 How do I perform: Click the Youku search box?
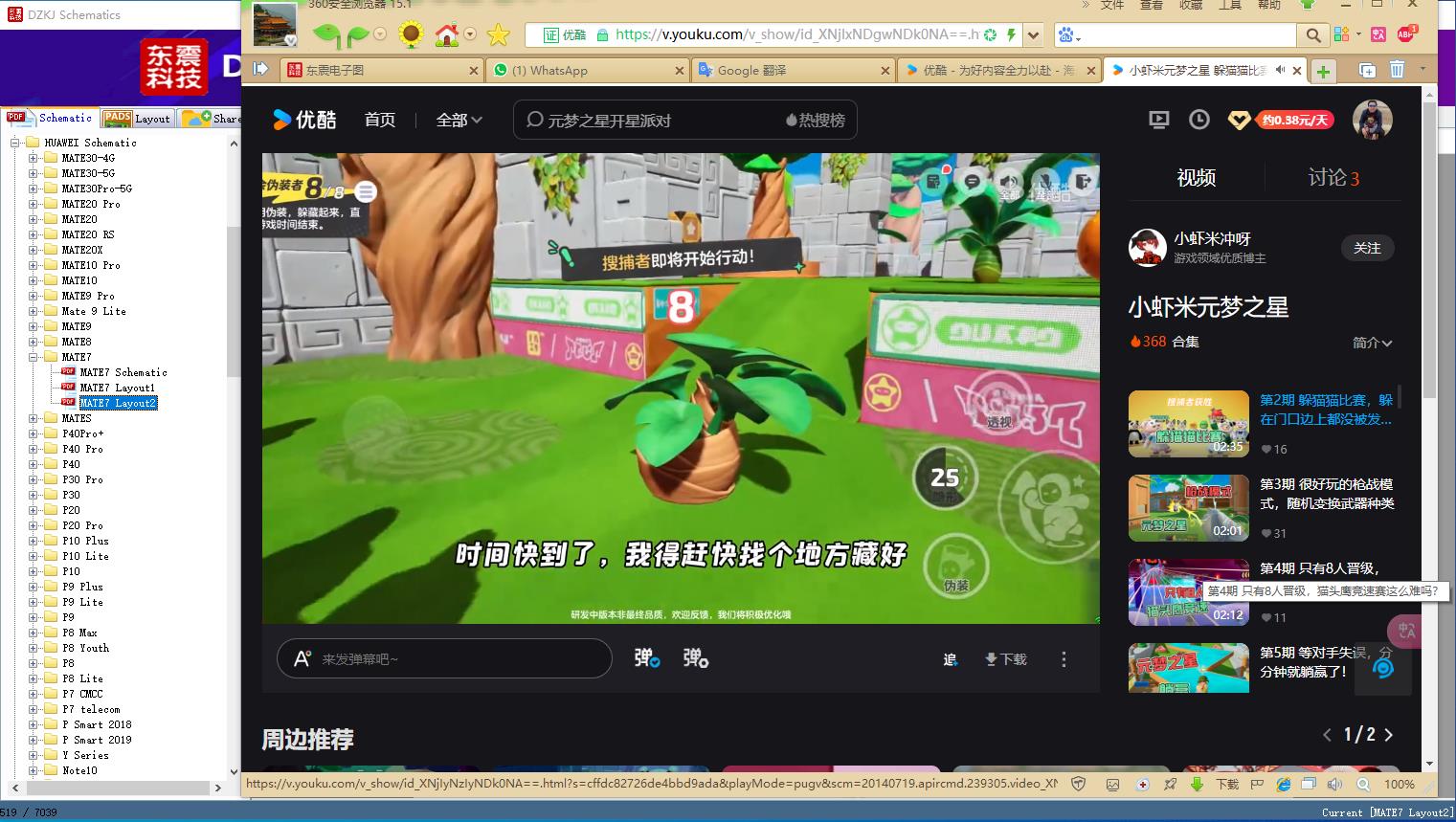point(685,120)
